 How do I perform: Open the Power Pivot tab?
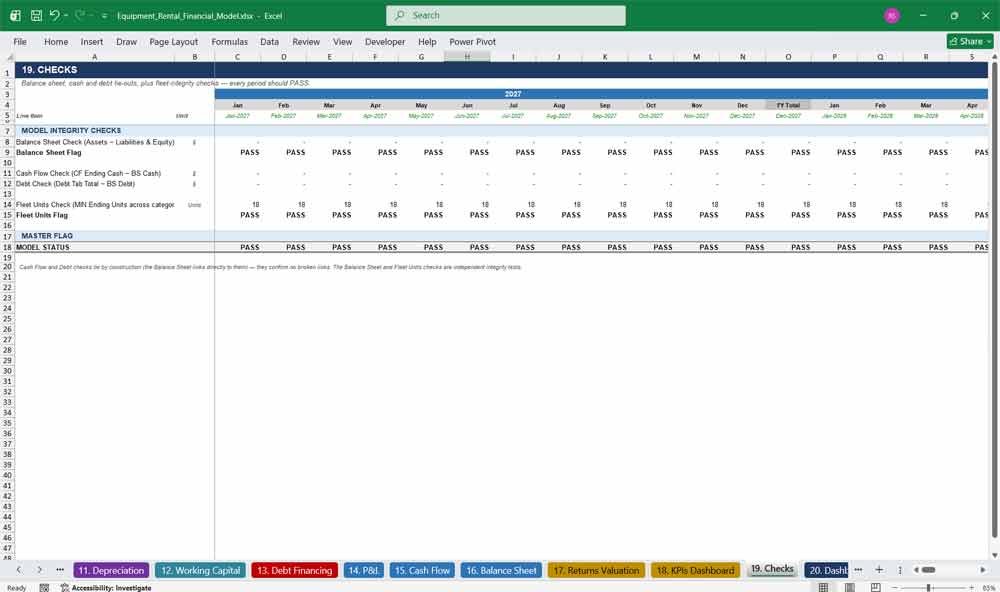point(473,41)
